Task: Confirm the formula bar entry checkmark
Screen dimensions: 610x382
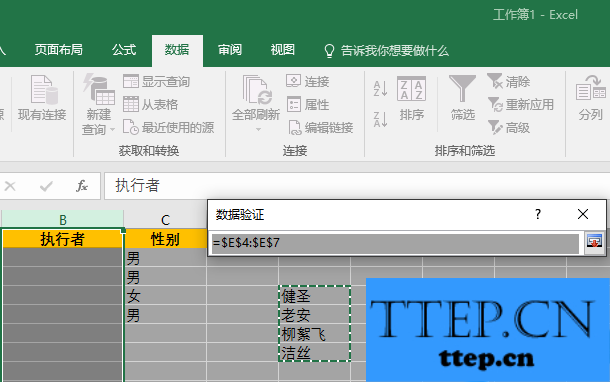Action: (46, 186)
